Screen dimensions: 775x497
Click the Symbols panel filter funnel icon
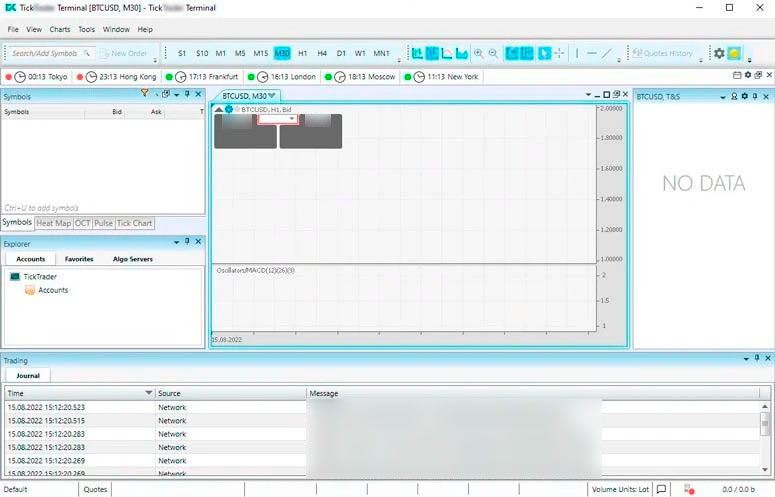point(145,94)
